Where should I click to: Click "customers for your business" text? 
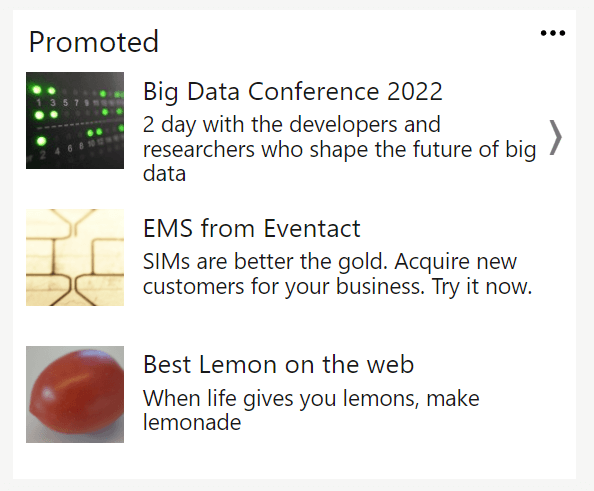click(283, 286)
